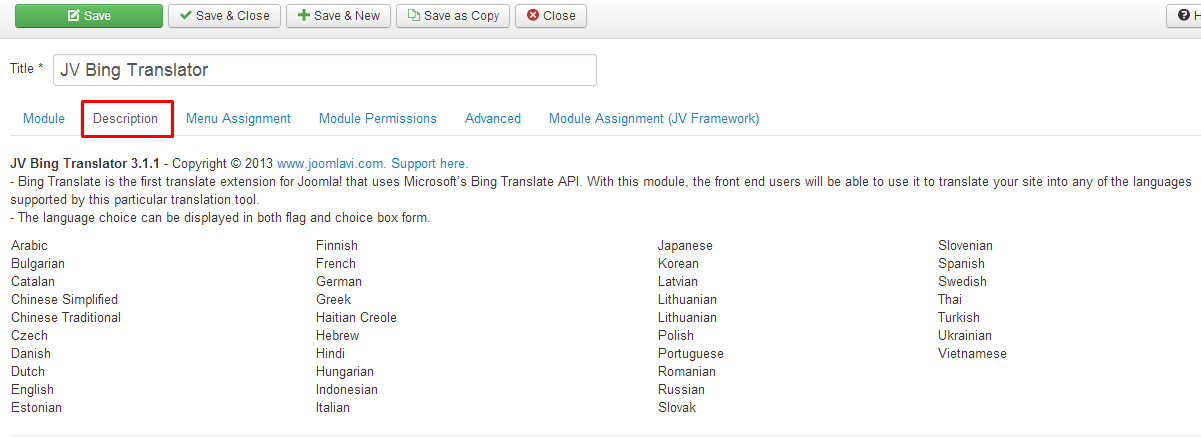Click Estonian in the language list
1201x439 pixels.
[36, 407]
